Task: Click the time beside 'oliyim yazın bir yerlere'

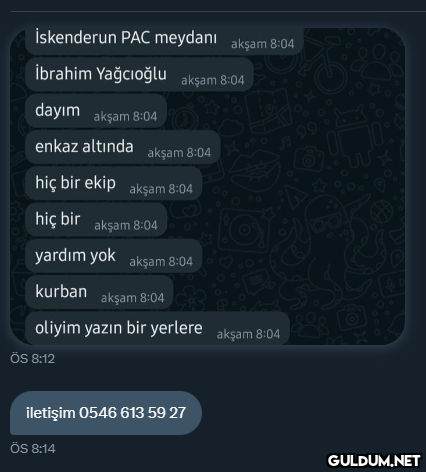Action: coord(248,334)
